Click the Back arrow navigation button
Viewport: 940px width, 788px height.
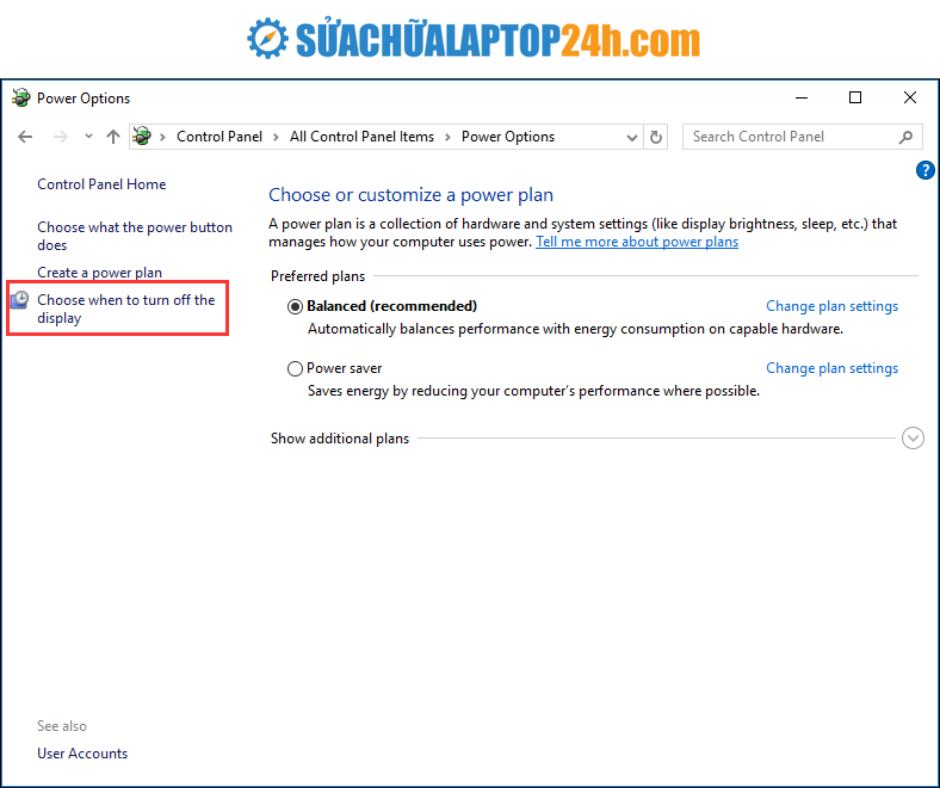pos(26,137)
